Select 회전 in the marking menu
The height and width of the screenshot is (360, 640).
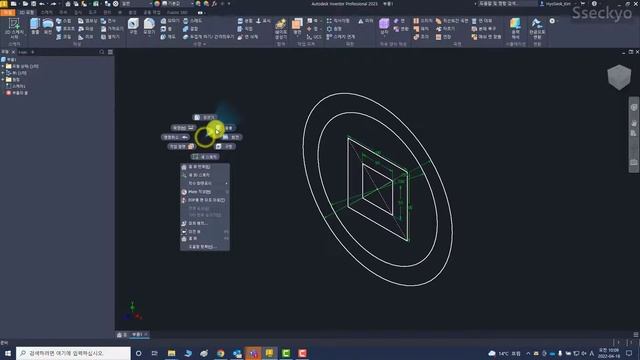click(232, 137)
